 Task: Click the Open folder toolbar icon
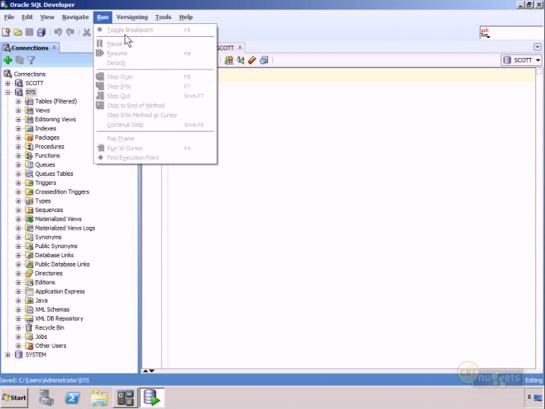click(18, 32)
